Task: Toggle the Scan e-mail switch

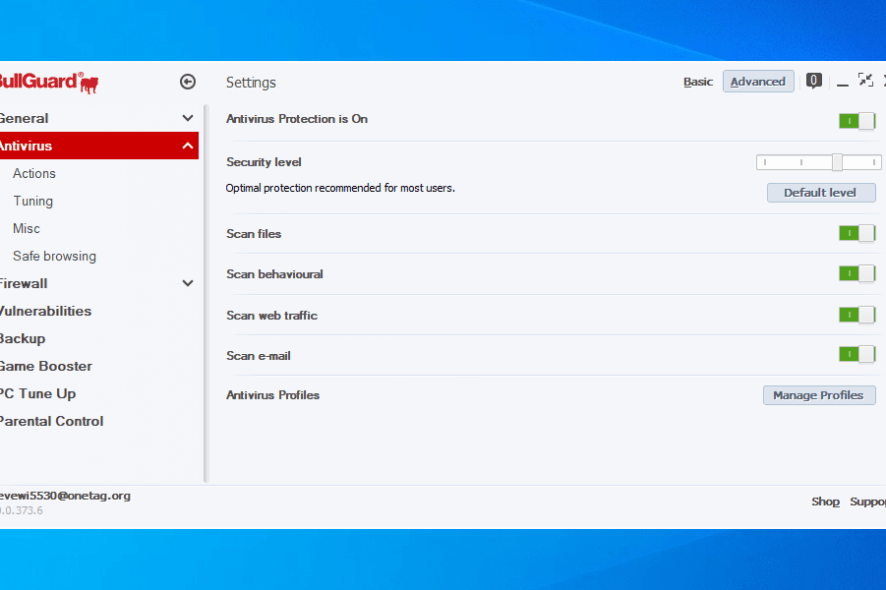Action: pos(857,354)
